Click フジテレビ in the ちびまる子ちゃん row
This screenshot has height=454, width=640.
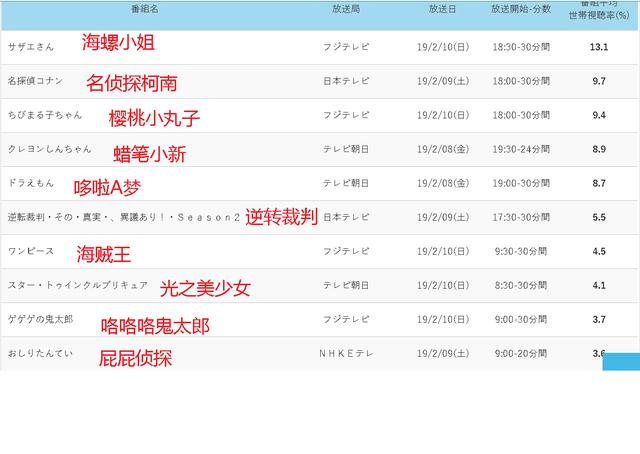(x=346, y=115)
